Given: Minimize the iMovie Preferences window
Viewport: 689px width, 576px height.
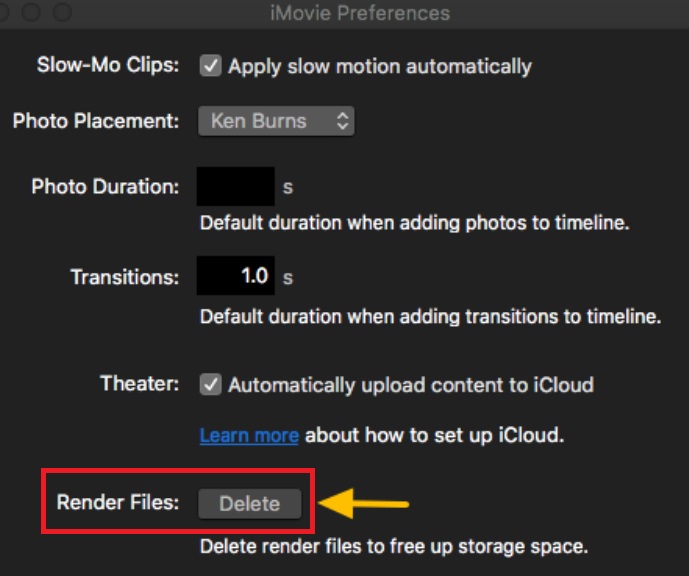Looking at the screenshot, I should point(31,12).
